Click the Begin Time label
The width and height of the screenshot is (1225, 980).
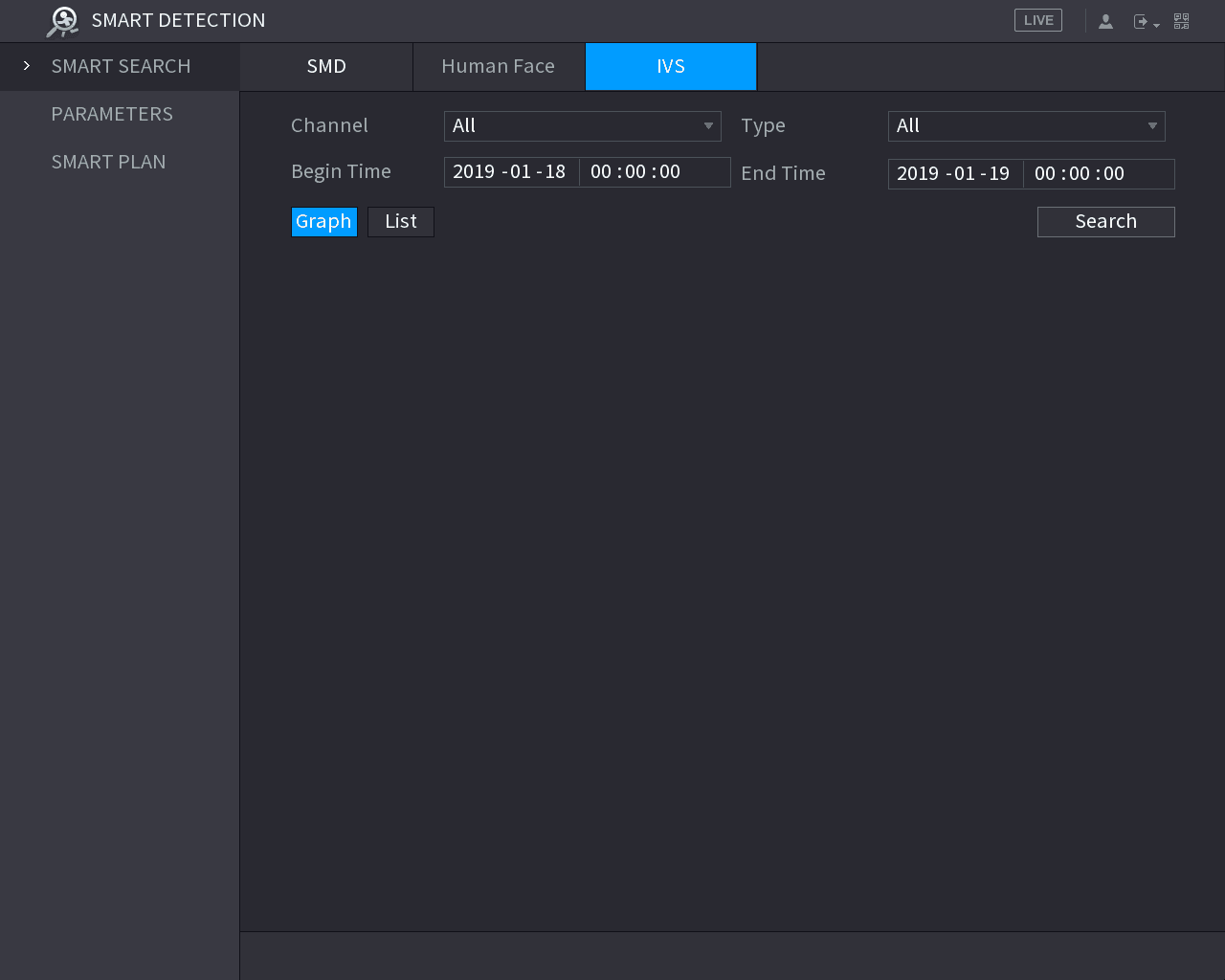pyautogui.click(x=341, y=172)
